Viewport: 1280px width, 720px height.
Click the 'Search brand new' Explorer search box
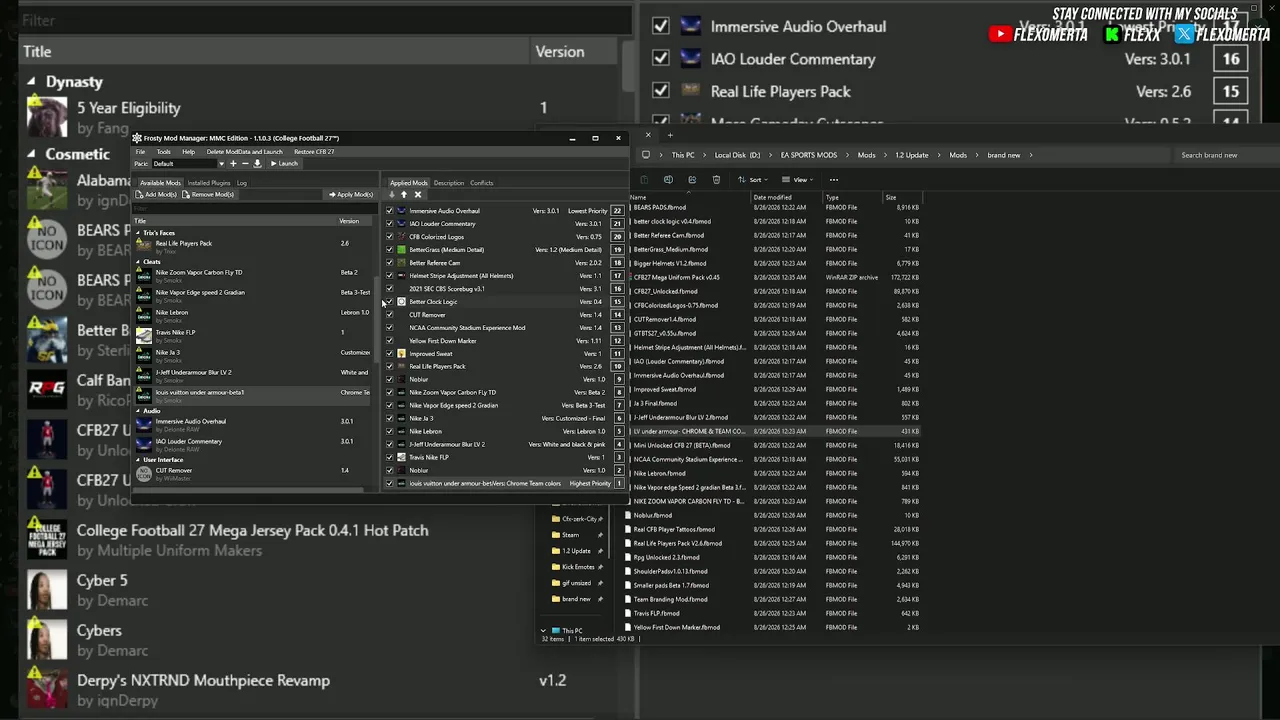[x=1225, y=155]
